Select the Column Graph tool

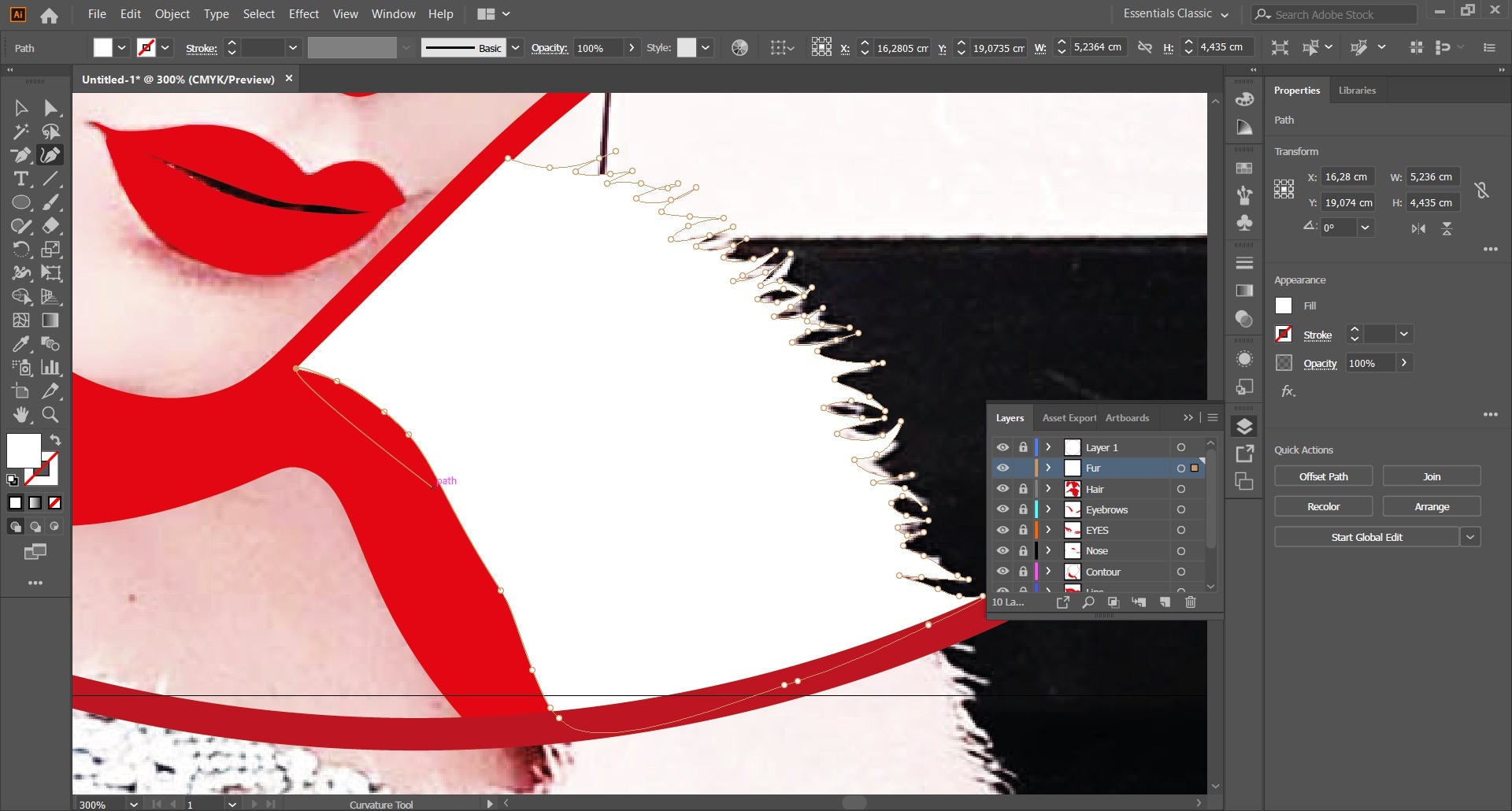51,368
